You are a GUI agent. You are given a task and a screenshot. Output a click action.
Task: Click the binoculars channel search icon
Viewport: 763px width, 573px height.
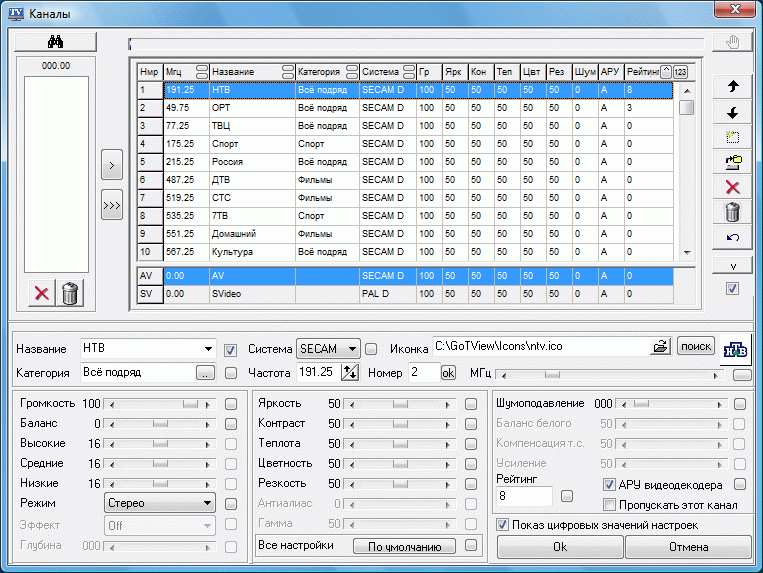tap(55, 42)
